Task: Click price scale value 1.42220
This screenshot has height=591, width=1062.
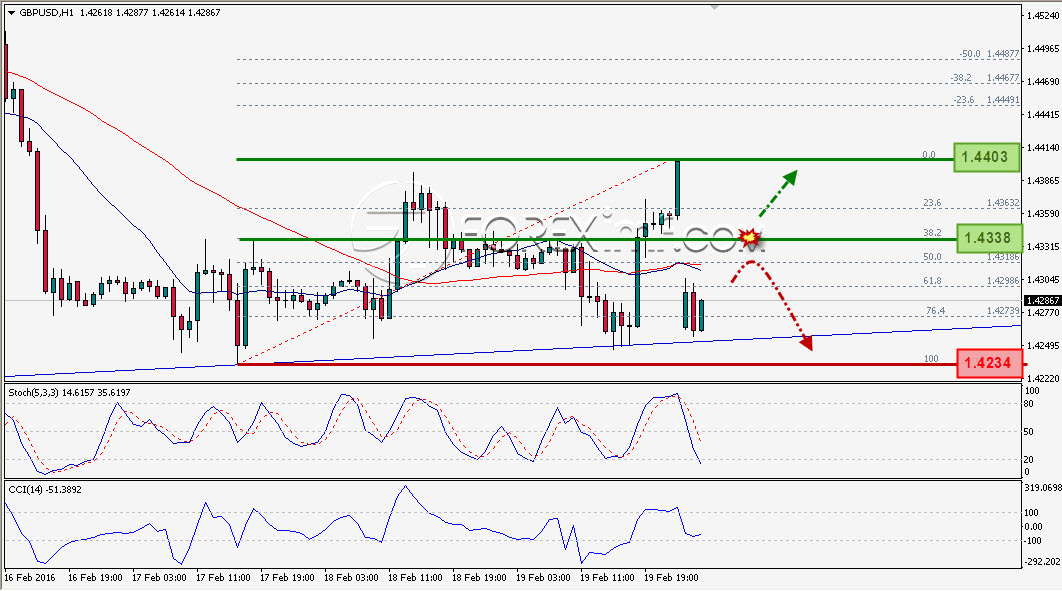Action: (1043, 379)
